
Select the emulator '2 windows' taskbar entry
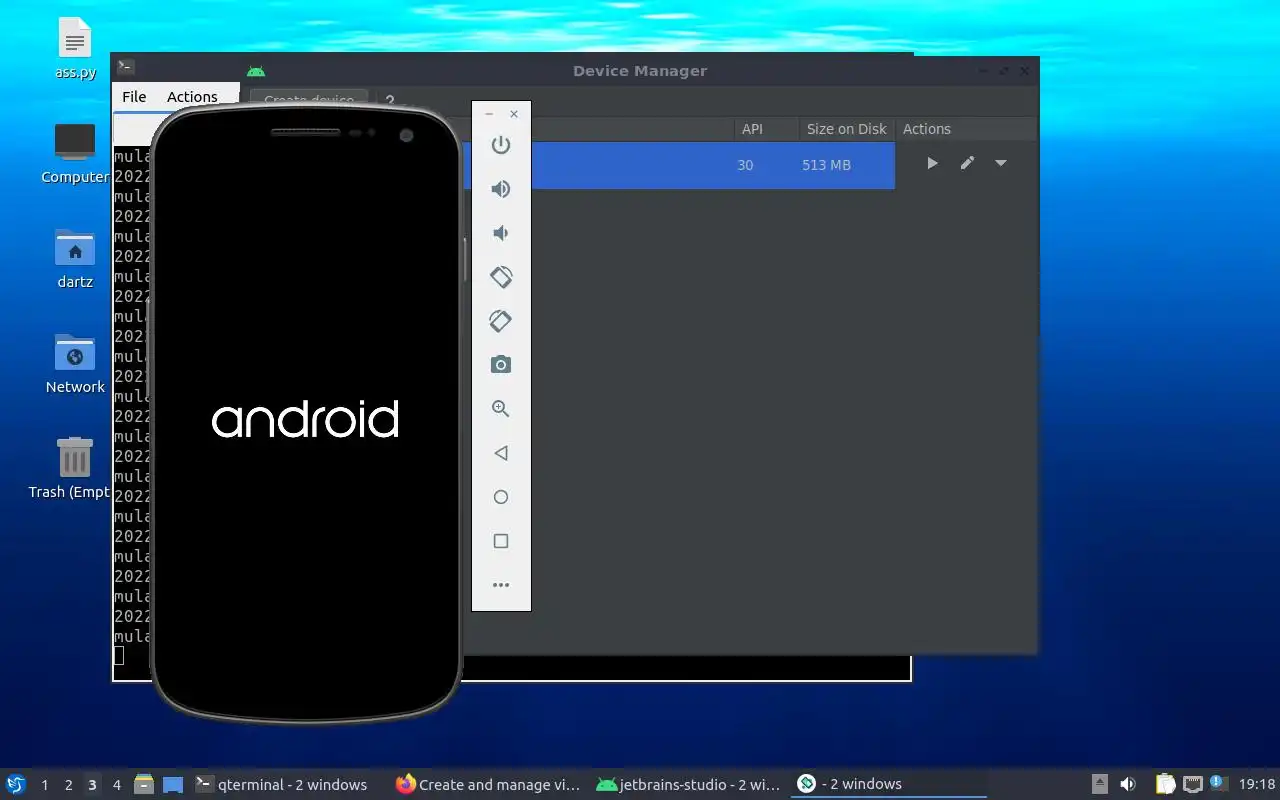pyautogui.click(x=889, y=785)
